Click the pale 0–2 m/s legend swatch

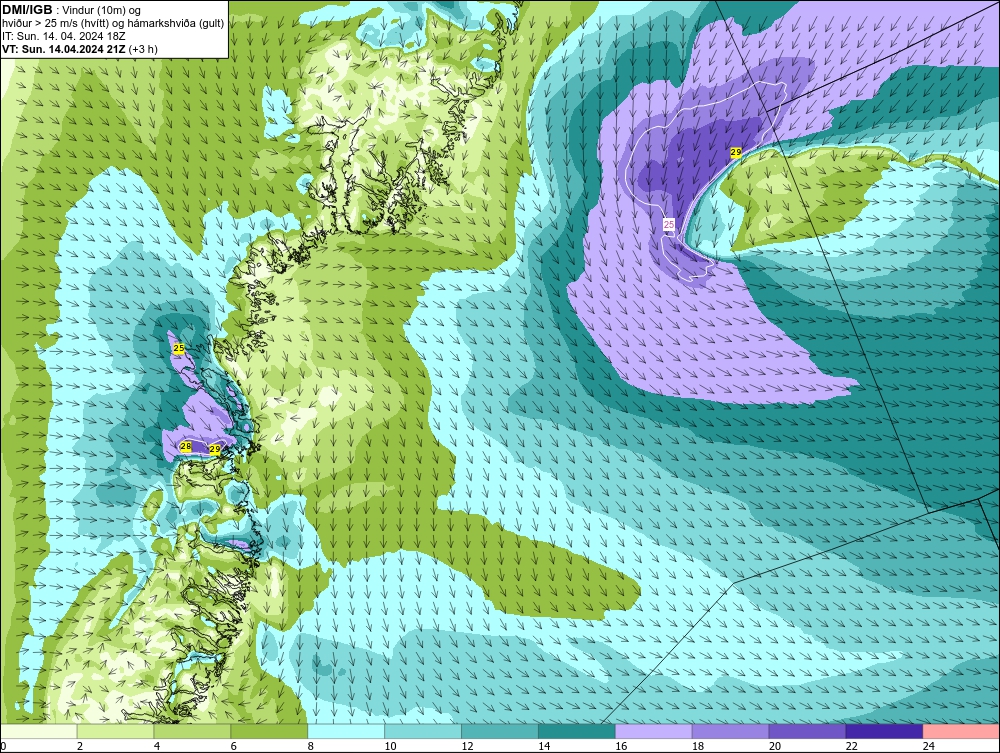pyautogui.click(x=39, y=731)
